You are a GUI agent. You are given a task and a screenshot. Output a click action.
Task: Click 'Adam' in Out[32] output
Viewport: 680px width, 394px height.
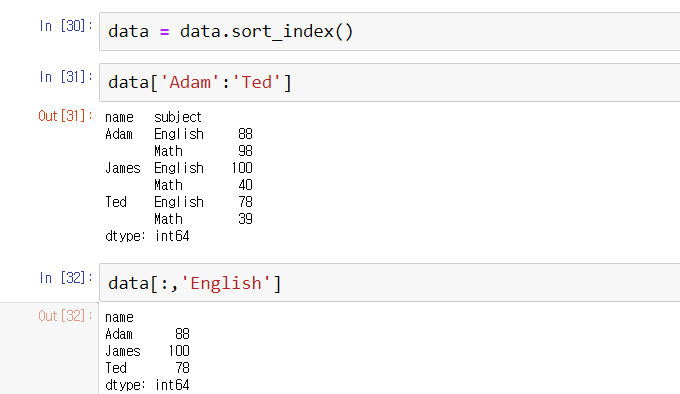coord(119,334)
